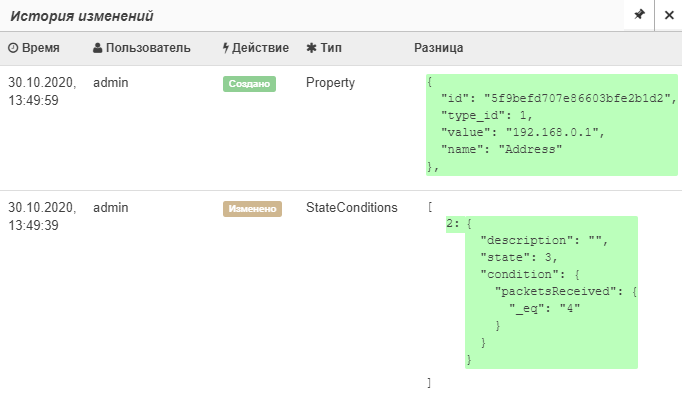Click the StateConditions type cell
Screen dimensions: 682x393
tap(351, 207)
